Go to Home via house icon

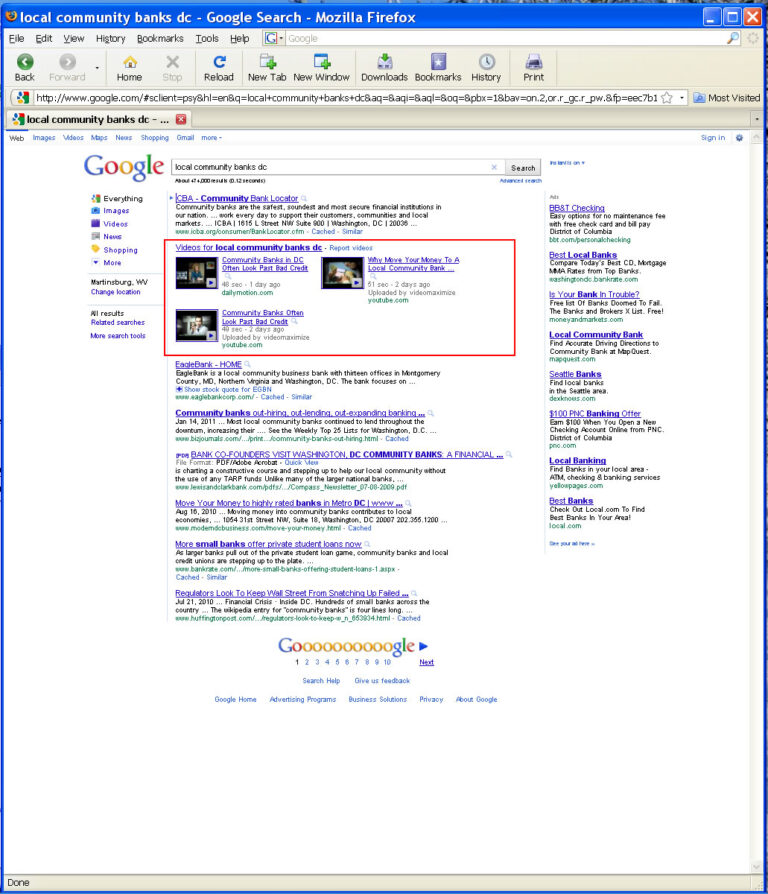(x=130, y=62)
